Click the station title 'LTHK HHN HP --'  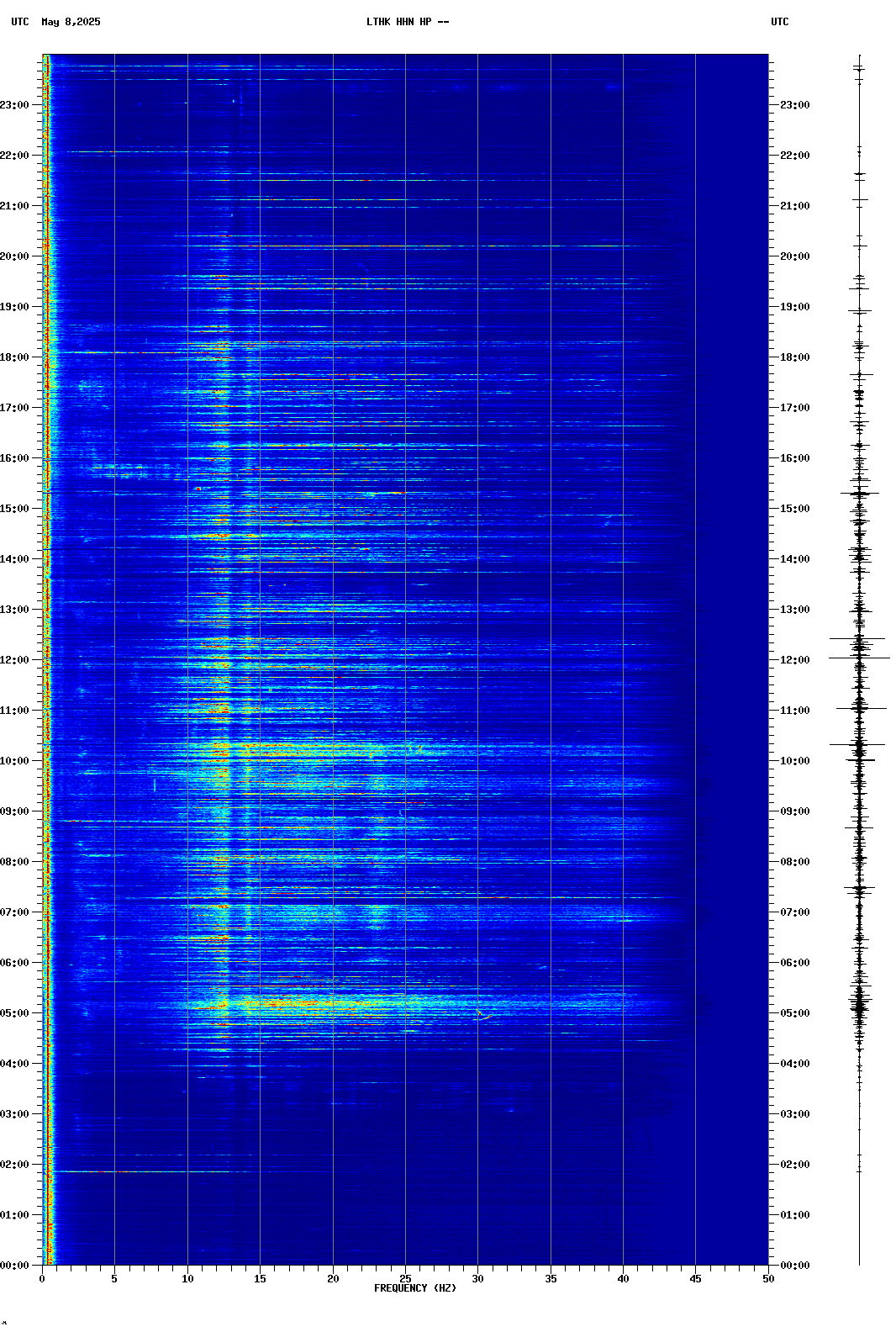tap(408, 22)
